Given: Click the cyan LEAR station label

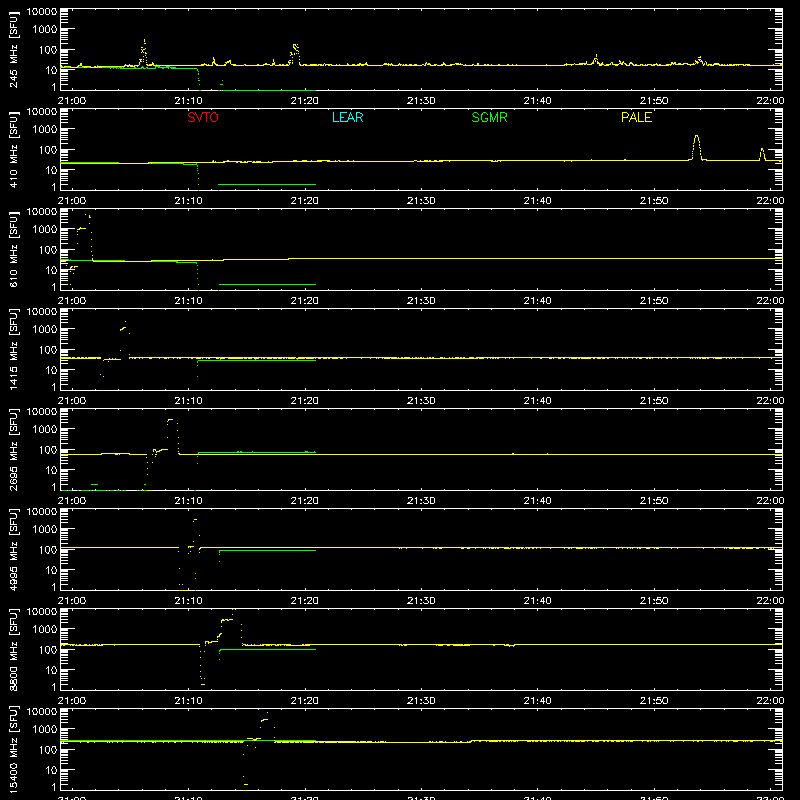Looking at the screenshot, I should [347, 117].
